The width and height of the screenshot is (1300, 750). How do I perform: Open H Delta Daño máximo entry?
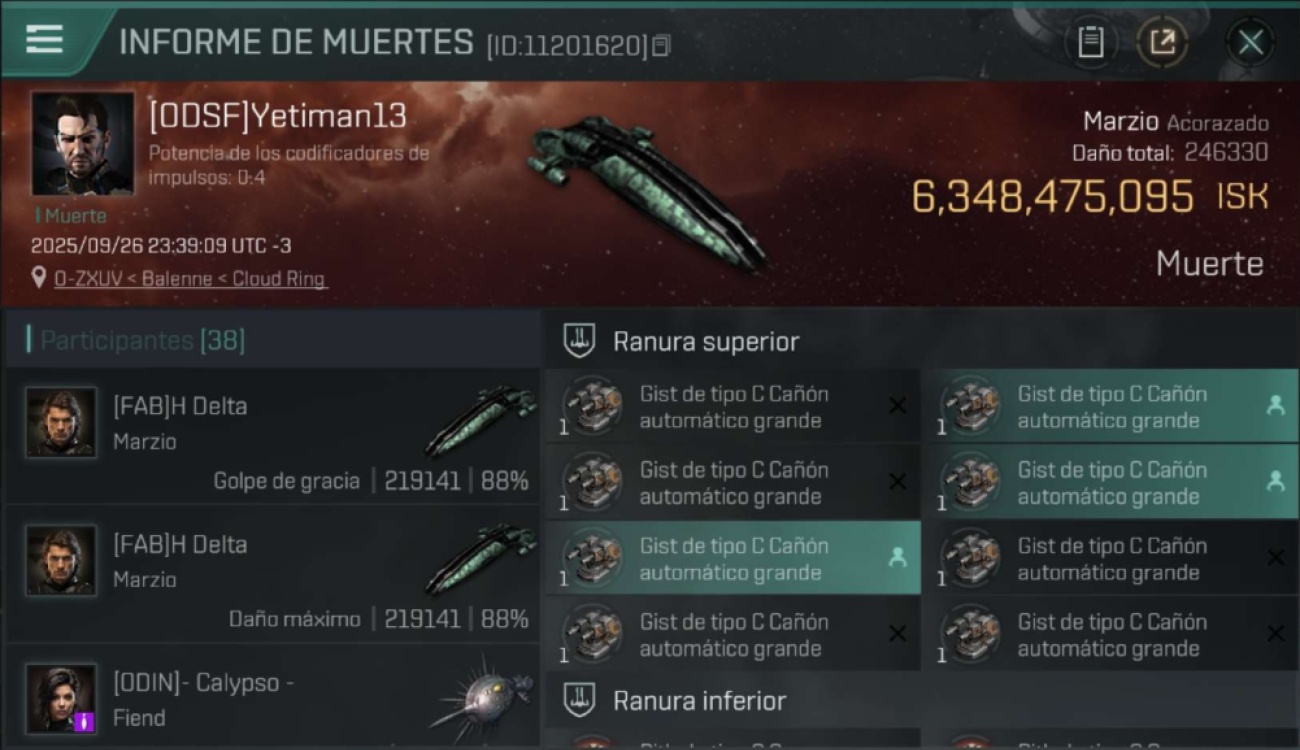[x=273, y=574]
